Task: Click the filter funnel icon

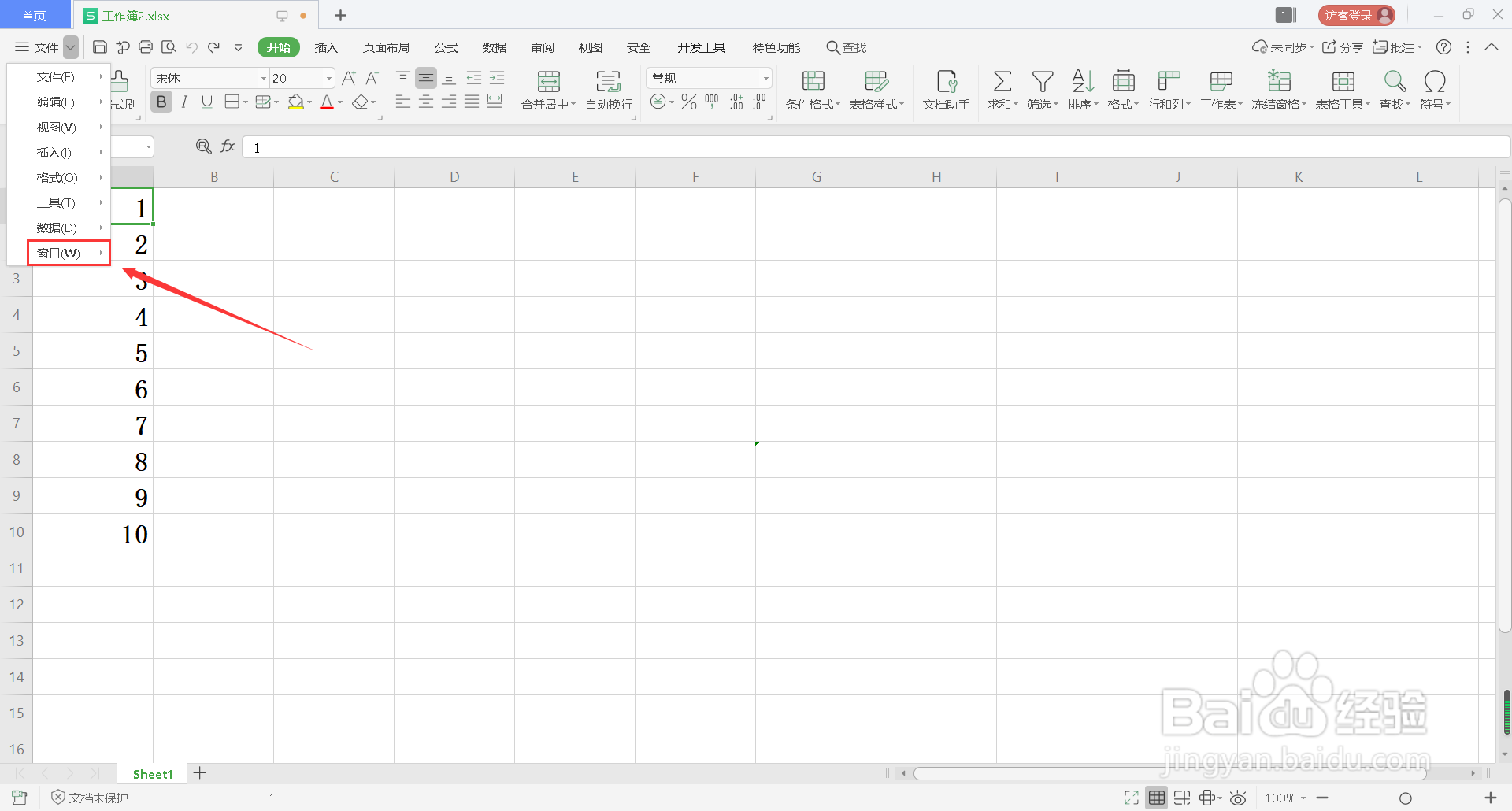Action: tap(1043, 81)
